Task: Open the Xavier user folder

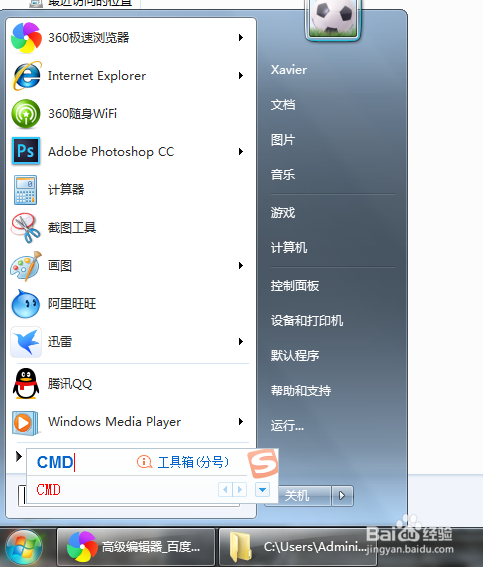Action: tap(289, 70)
